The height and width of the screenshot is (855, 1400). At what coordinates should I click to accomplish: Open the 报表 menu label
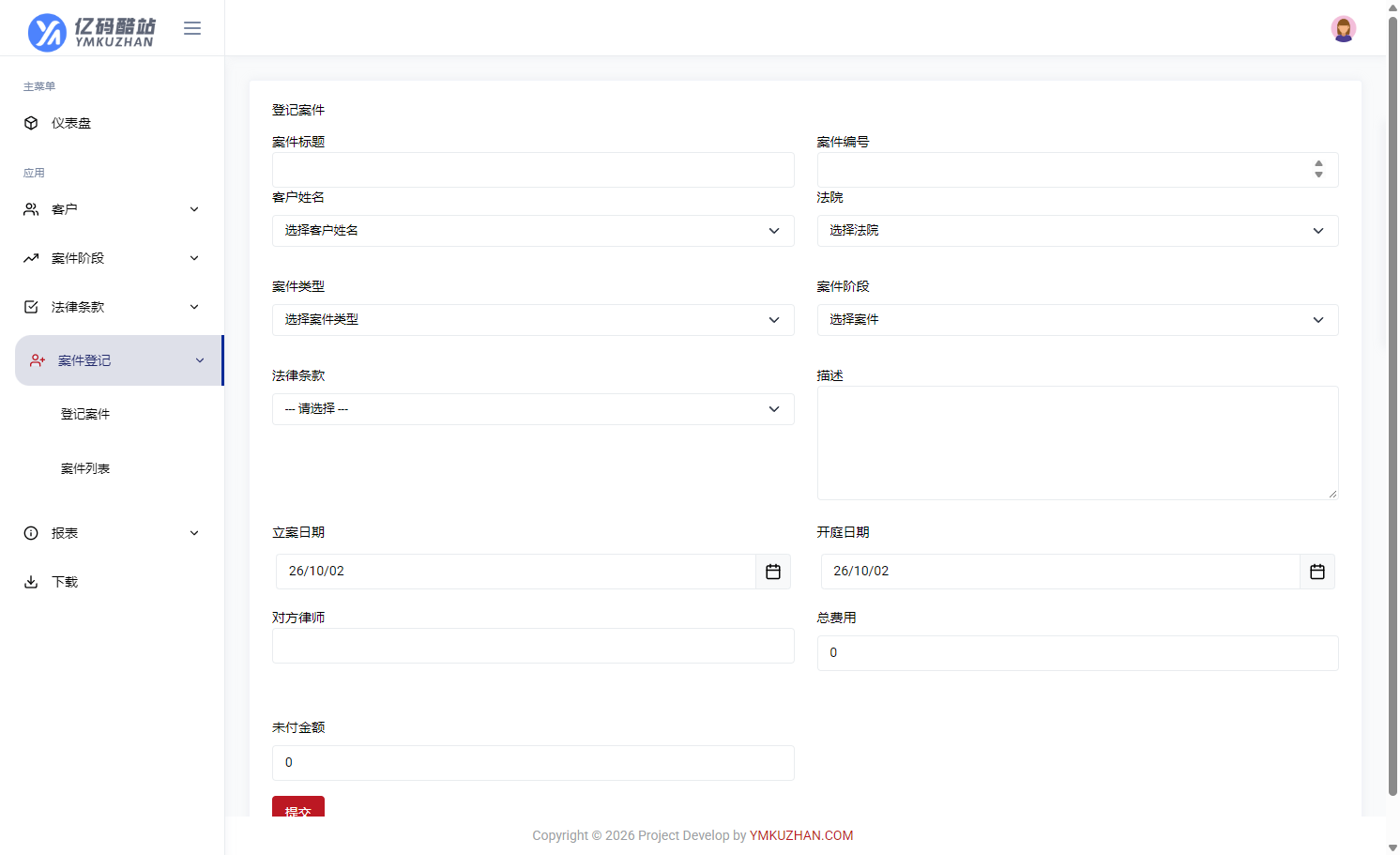coord(65,533)
